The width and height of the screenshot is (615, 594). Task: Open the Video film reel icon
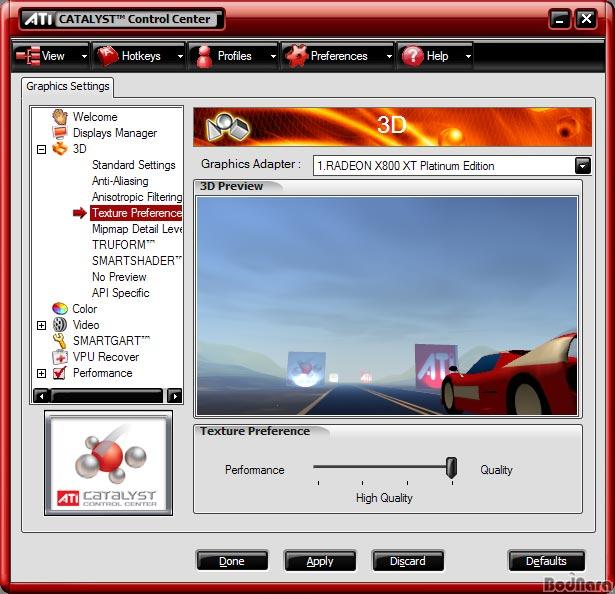point(60,325)
